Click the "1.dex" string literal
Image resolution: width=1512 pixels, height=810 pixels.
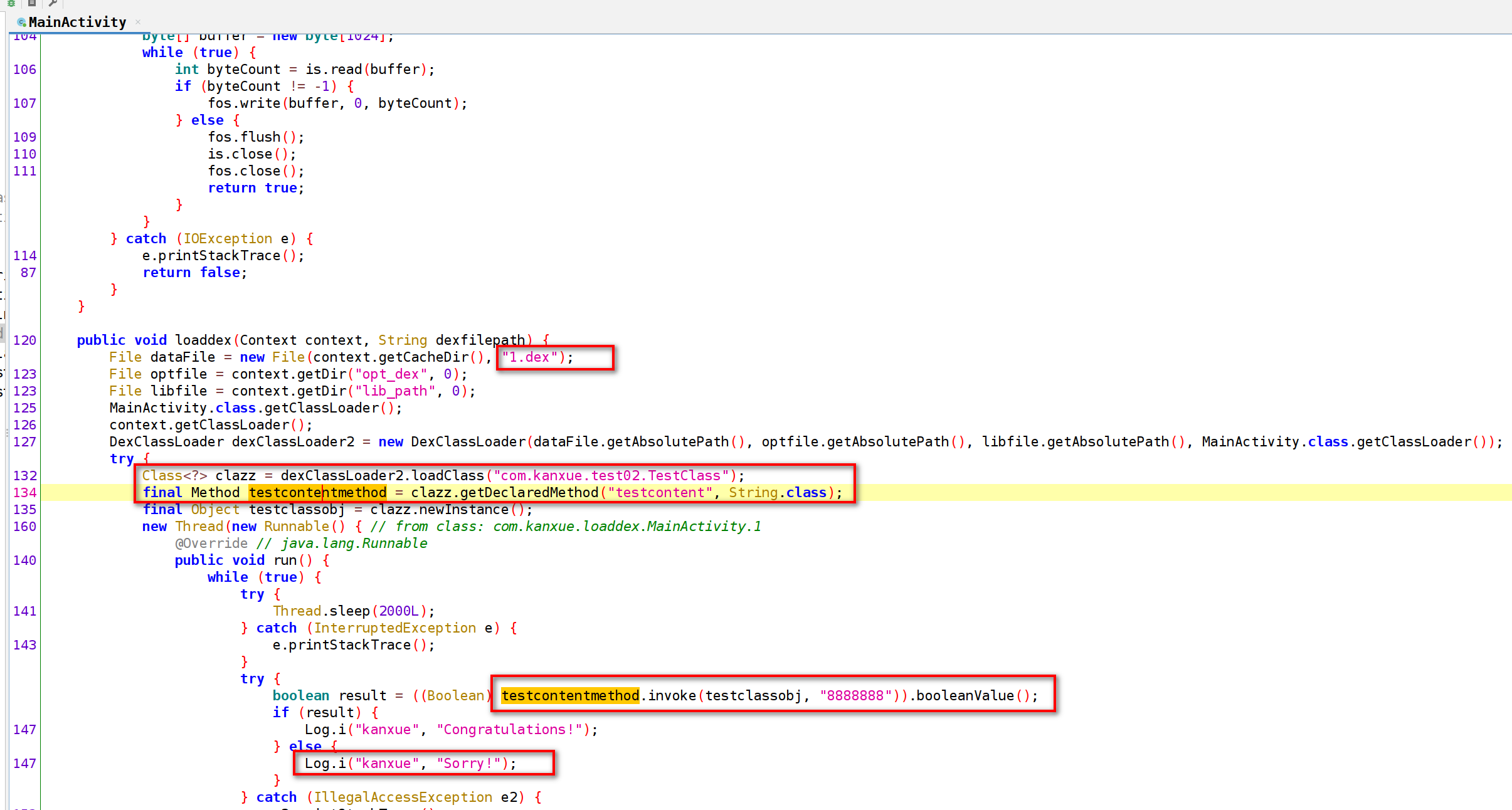click(x=529, y=357)
